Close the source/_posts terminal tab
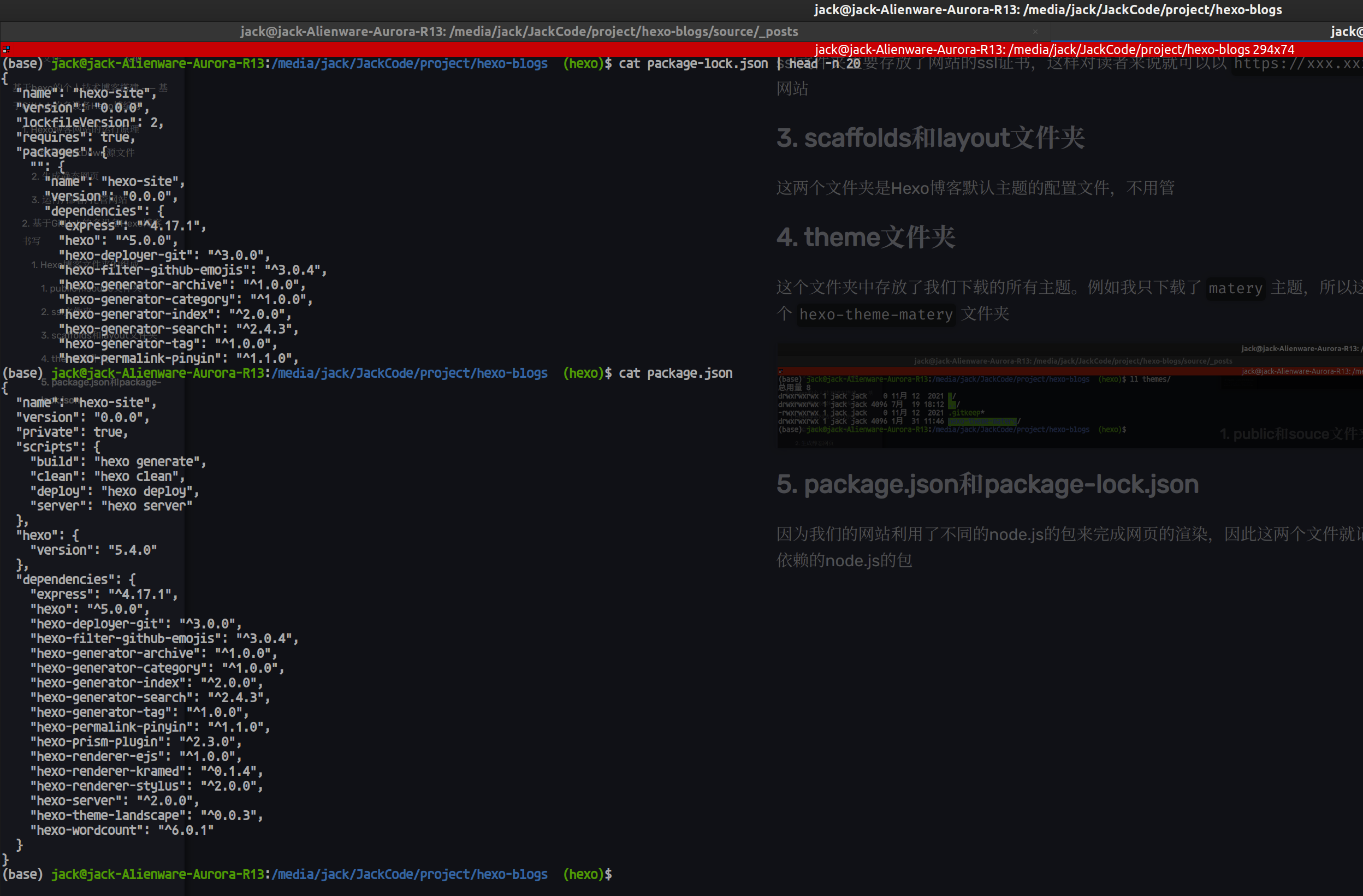Image resolution: width=1363 pixels, height=896 pixels. [x=1035, y=32]
